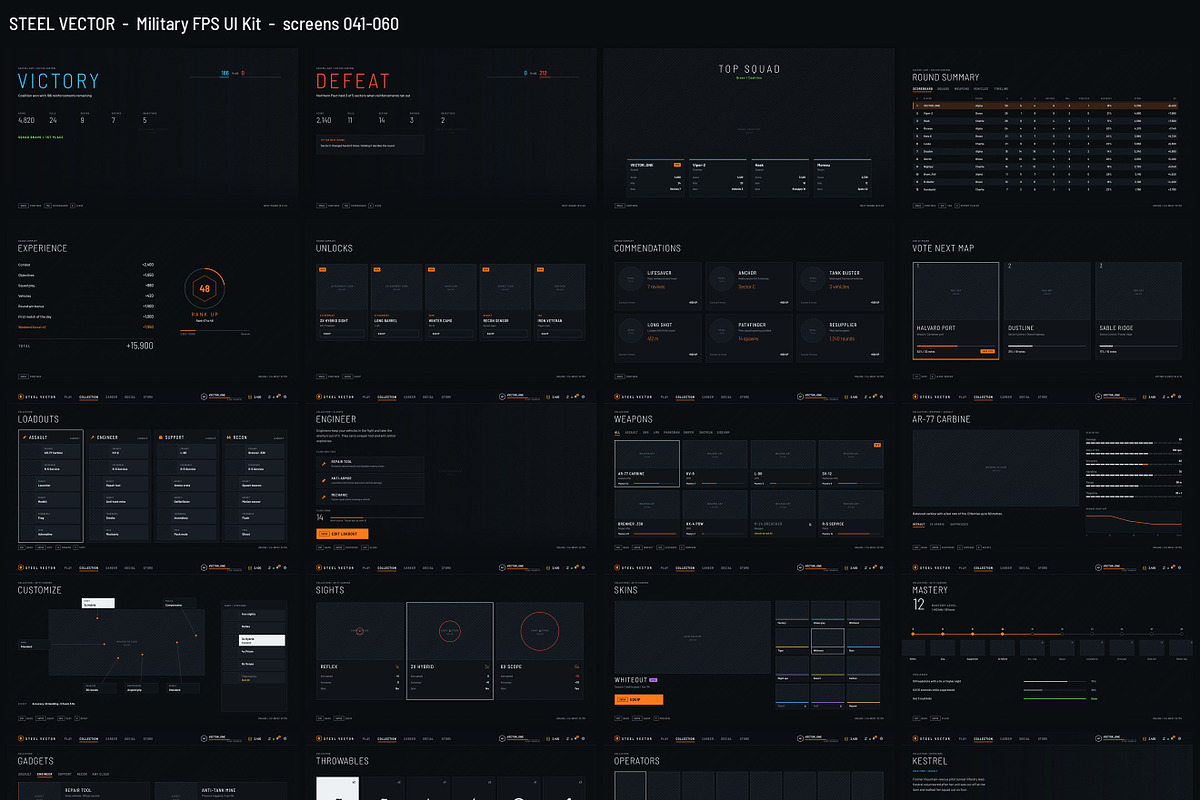Click Tank Buster medal icon in Commendations
This screenshot has height=800, width=1200.
813,279
